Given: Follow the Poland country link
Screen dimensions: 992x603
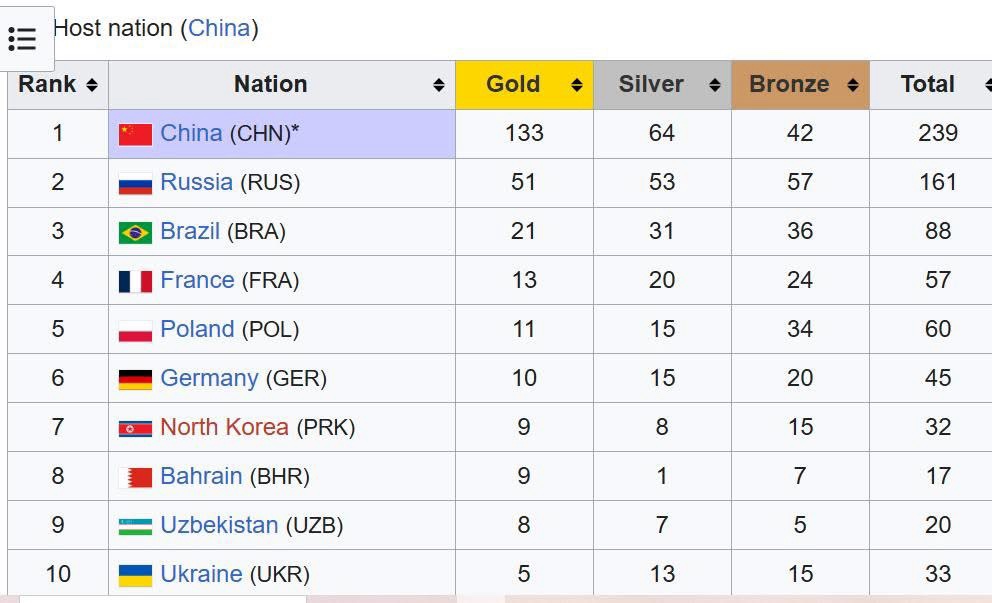Looking at the screenshot, I should (197, 329).
